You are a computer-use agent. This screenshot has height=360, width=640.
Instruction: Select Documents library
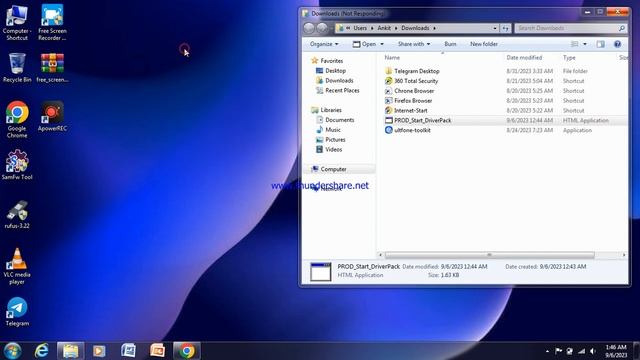click(x=335, y=120)
